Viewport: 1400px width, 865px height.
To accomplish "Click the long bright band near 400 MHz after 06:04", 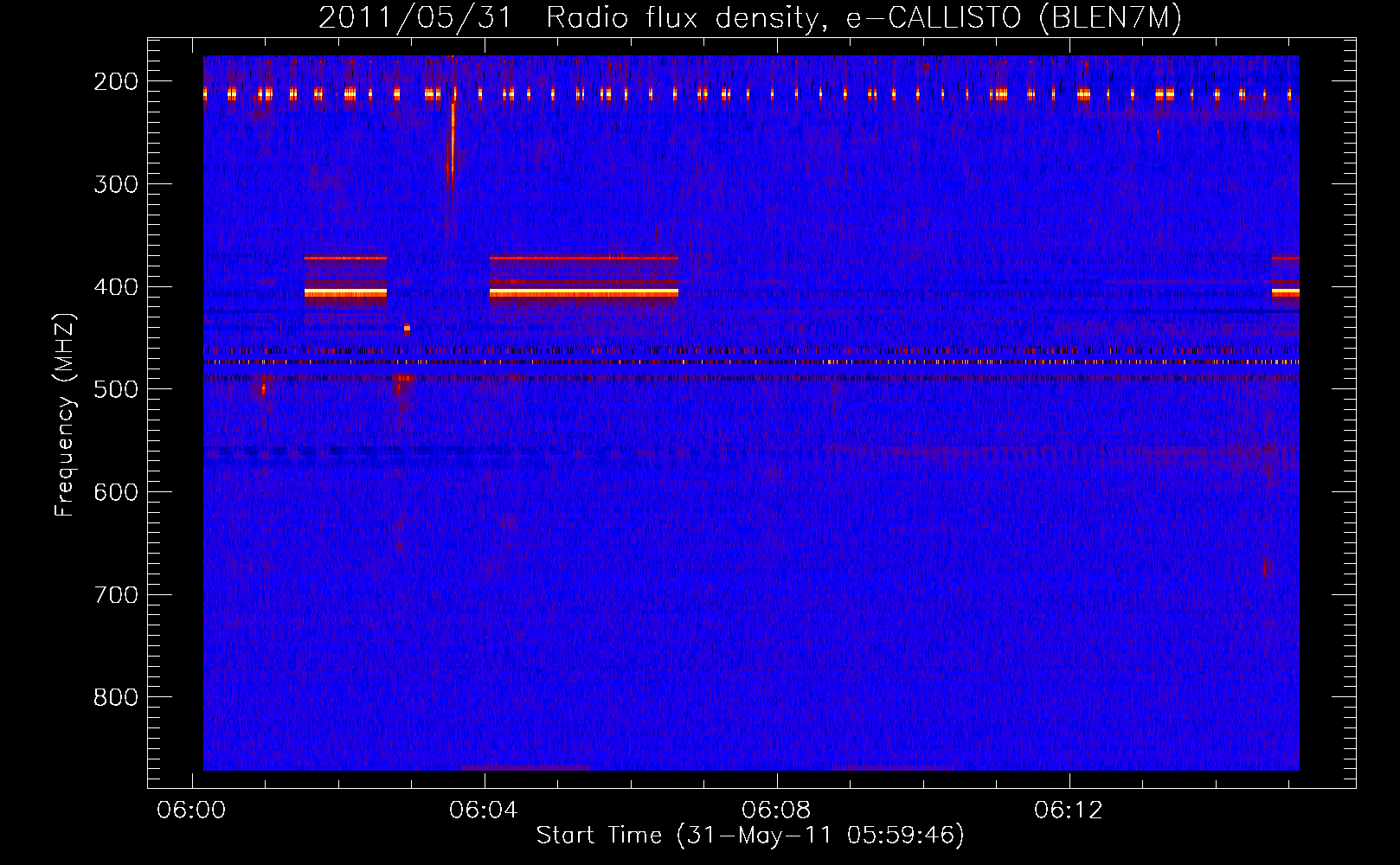I will [584, 293].
